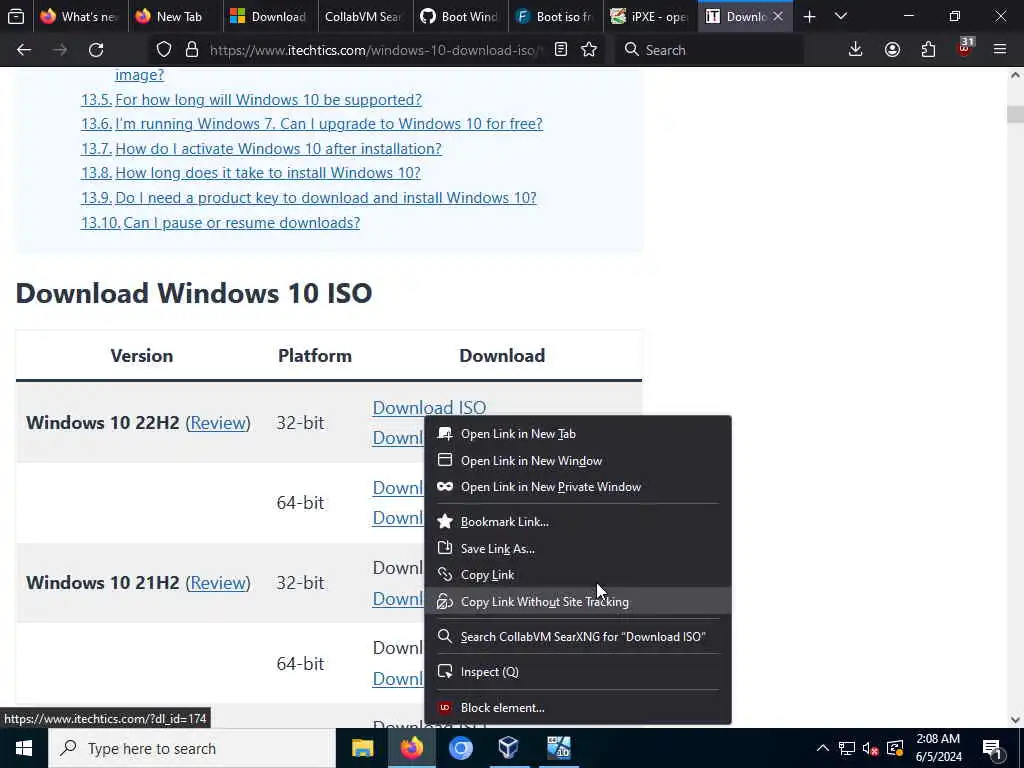Open the Windows 10 installer taskbar icon
The image size is (1024, 768).
(x=558, y=748)
